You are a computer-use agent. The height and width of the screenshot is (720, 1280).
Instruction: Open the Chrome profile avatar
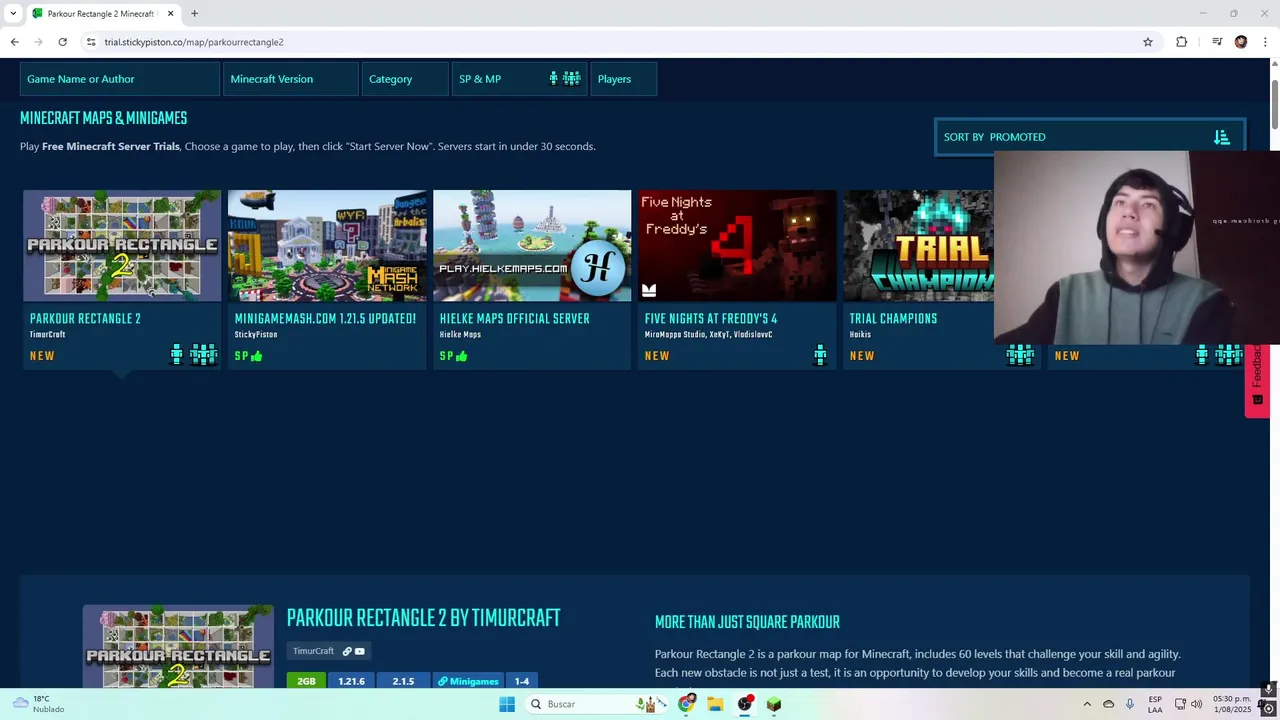[x=1241, y=42]
